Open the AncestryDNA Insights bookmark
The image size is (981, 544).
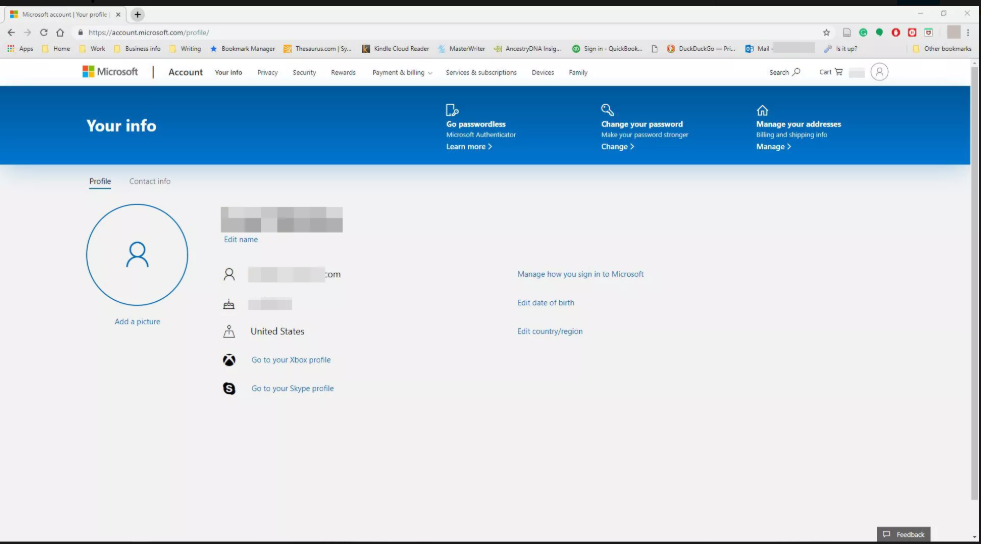coord(527,48)
